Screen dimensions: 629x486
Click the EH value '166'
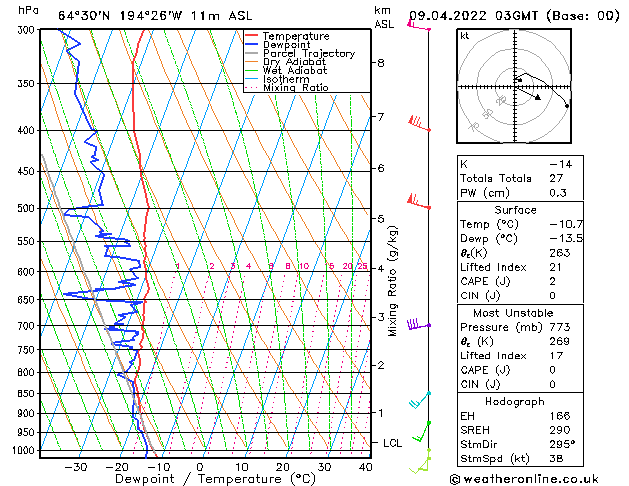tap(560, 416)
